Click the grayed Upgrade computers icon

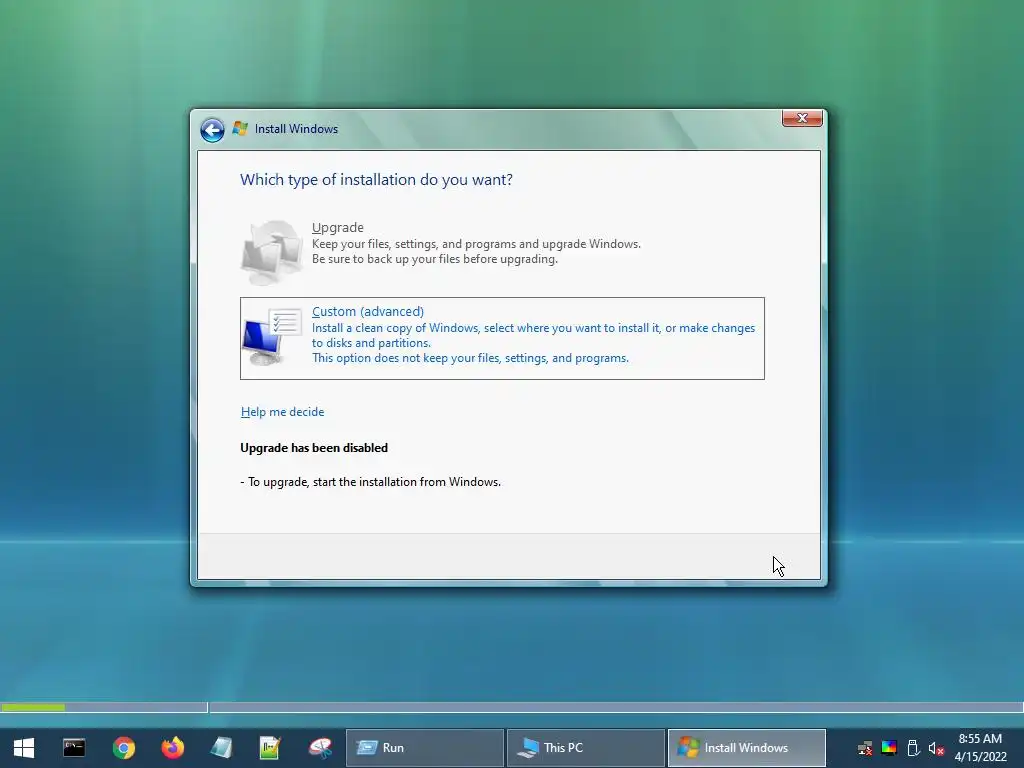(272, 252)
